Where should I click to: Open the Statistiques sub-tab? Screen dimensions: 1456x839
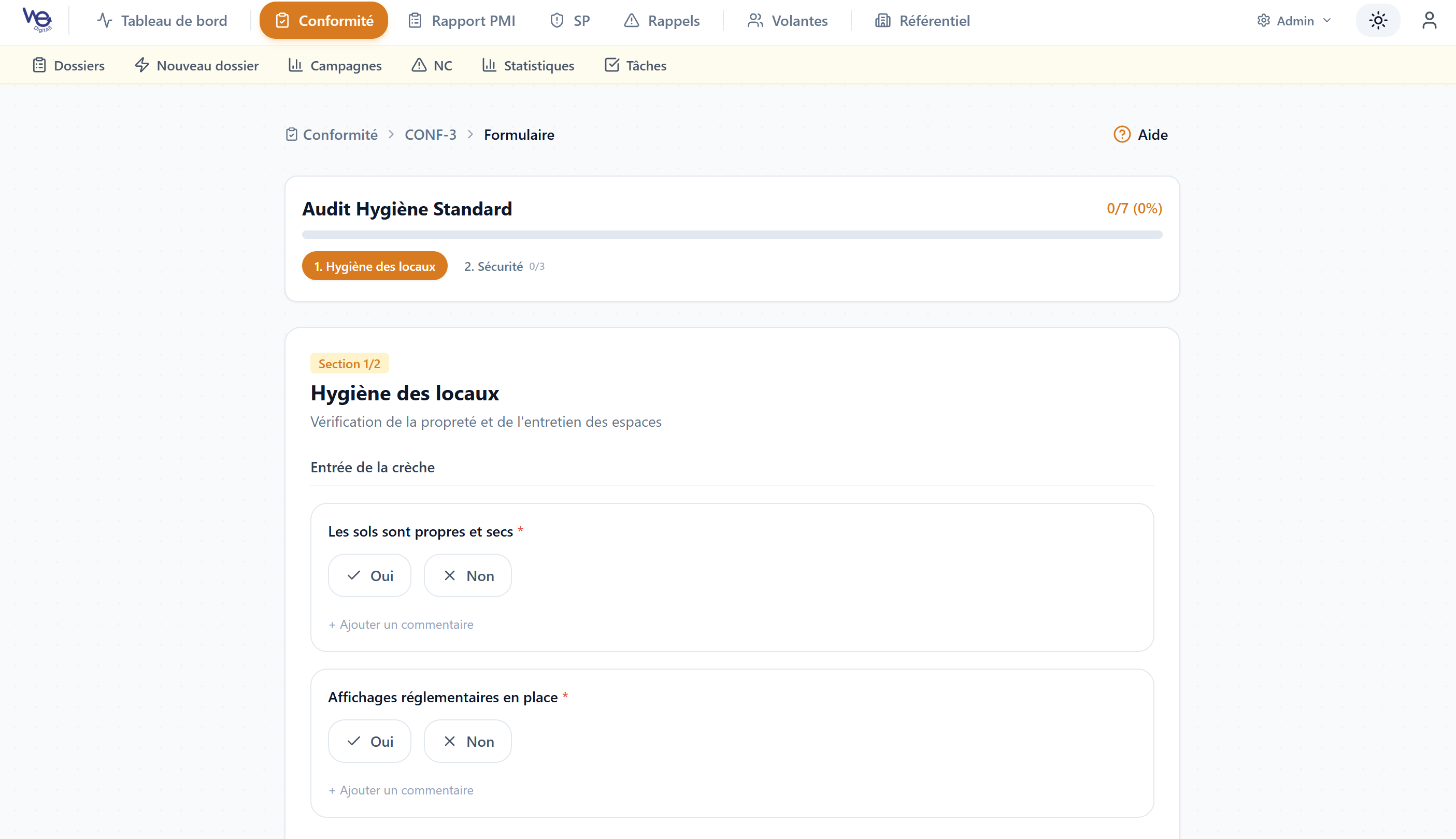[529, 66]
